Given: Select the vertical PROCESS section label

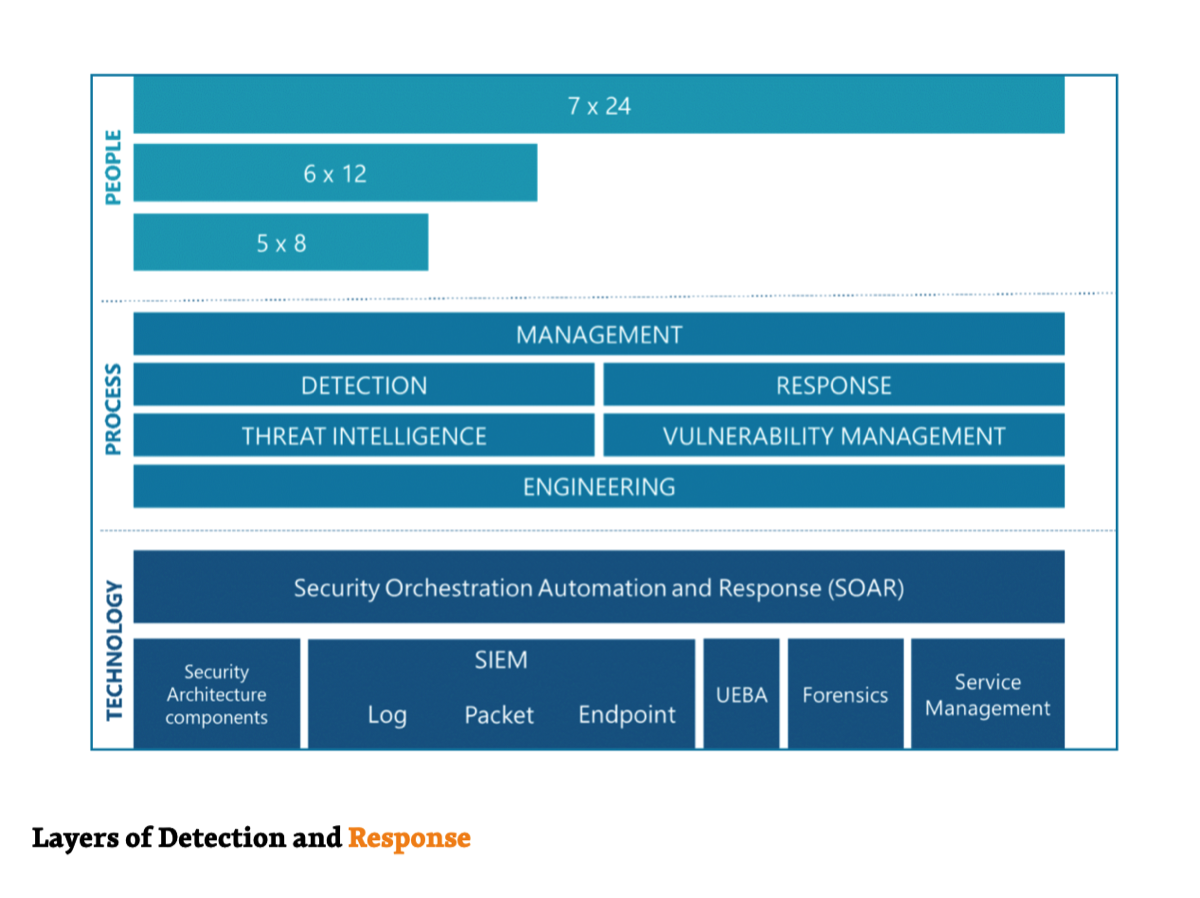Looking at the screenshot, I should [x=113, y=409].
